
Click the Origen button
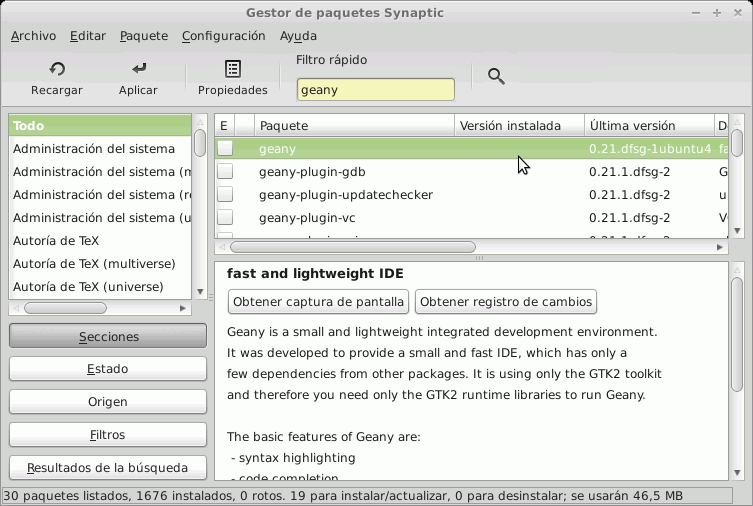[x=108, y=401]
